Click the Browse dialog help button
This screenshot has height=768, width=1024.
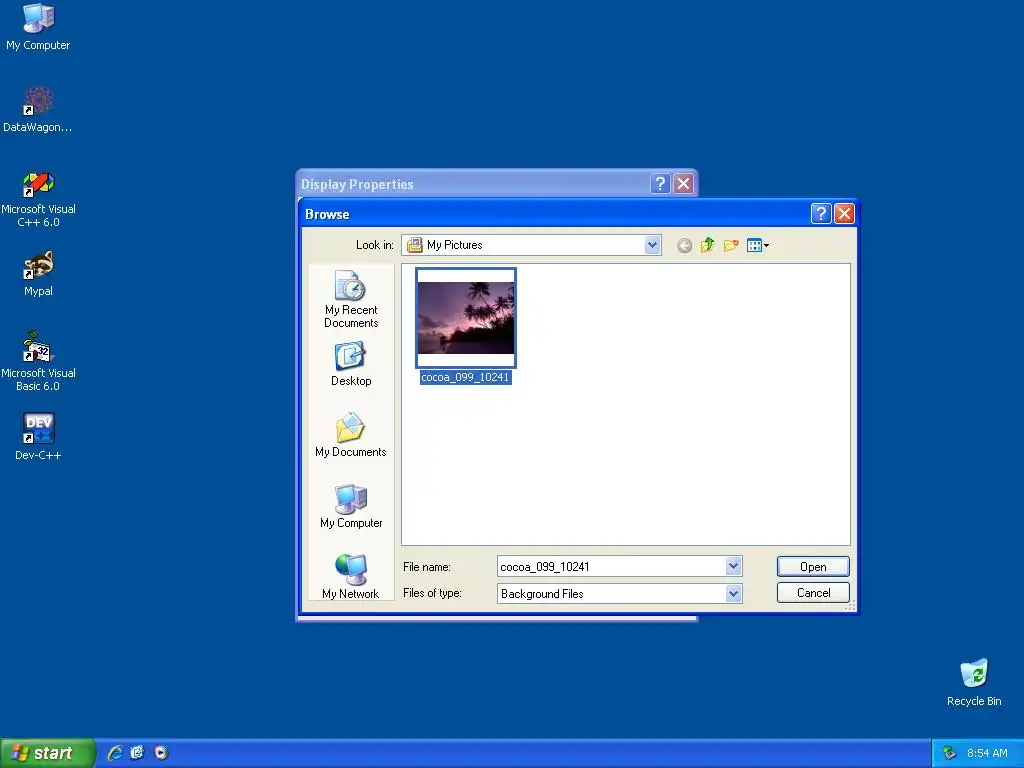tap(820, 214)
